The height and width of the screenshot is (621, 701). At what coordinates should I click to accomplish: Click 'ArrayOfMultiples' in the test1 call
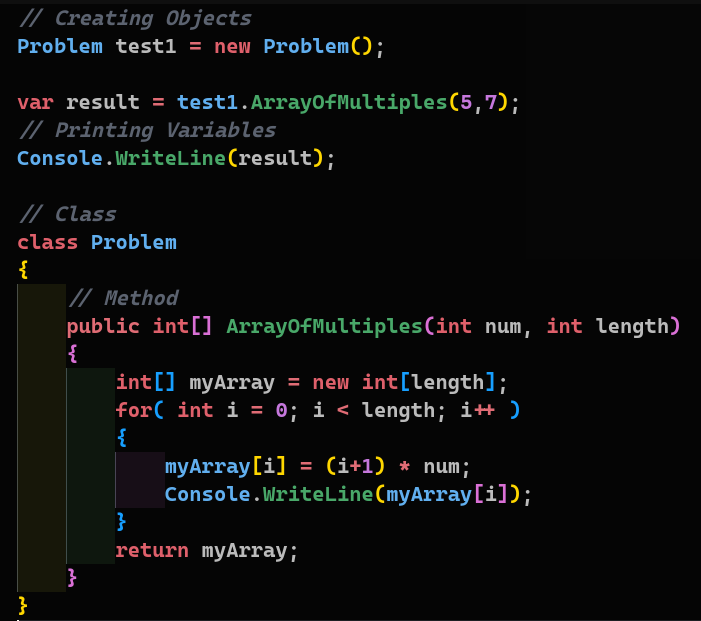click(x=349, y=102)
